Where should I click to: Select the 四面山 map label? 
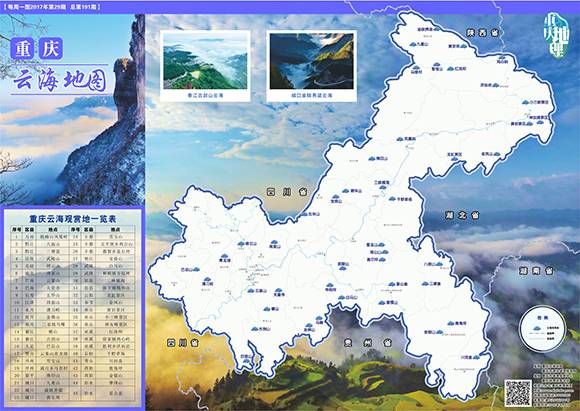point(246,356)
